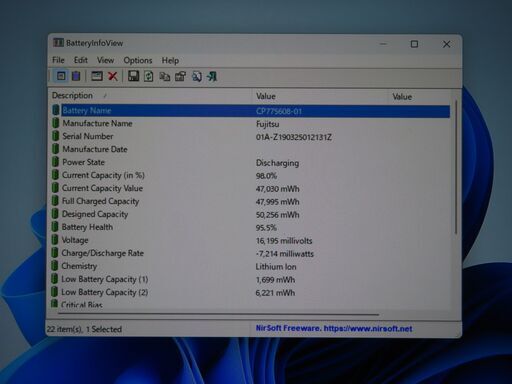The width and height of the screenshot is (512, 384).
Task: Exit the program using green door icon
Action: 212,77
